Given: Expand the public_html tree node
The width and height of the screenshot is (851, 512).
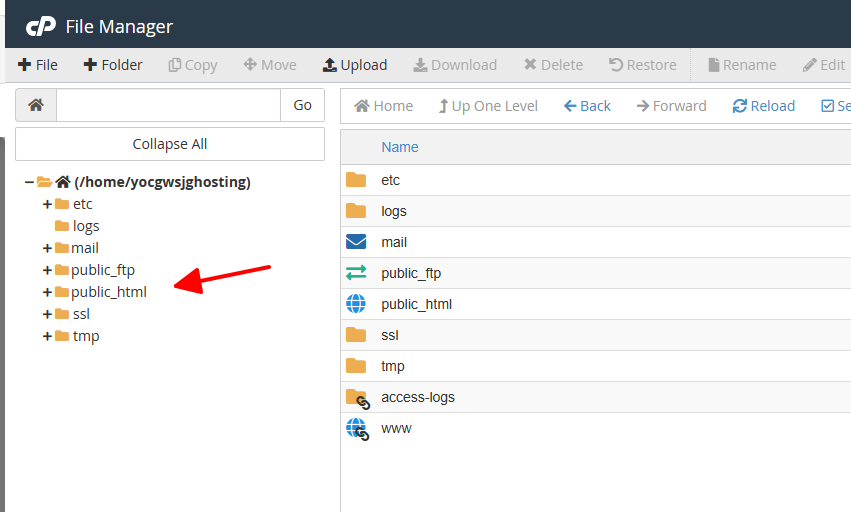Looking at the screenshot, I should pyautogui.click(x=47, y=292).
